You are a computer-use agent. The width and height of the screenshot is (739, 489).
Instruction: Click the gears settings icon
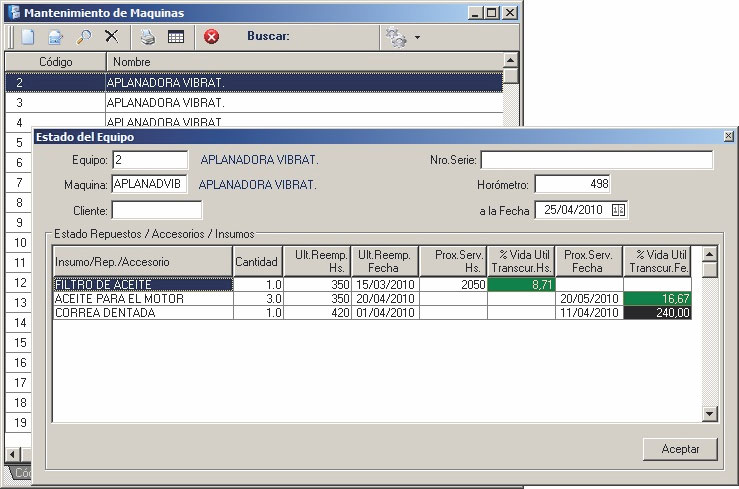pyautogui.click(x=396, y=37)
